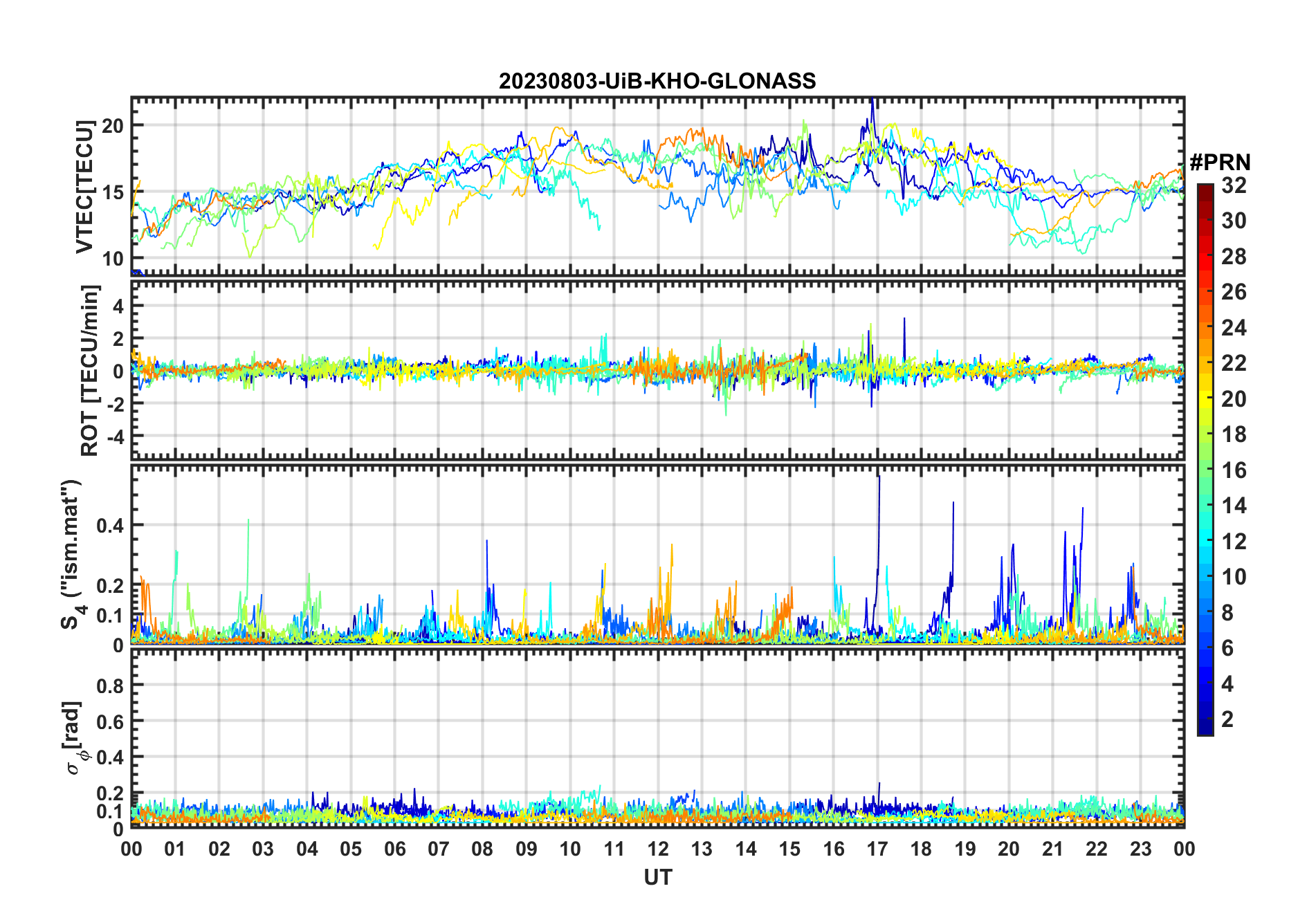Click the σφ axis tick label "0.8"
This screenshot has height=920, width=1316.
point(110,686)
